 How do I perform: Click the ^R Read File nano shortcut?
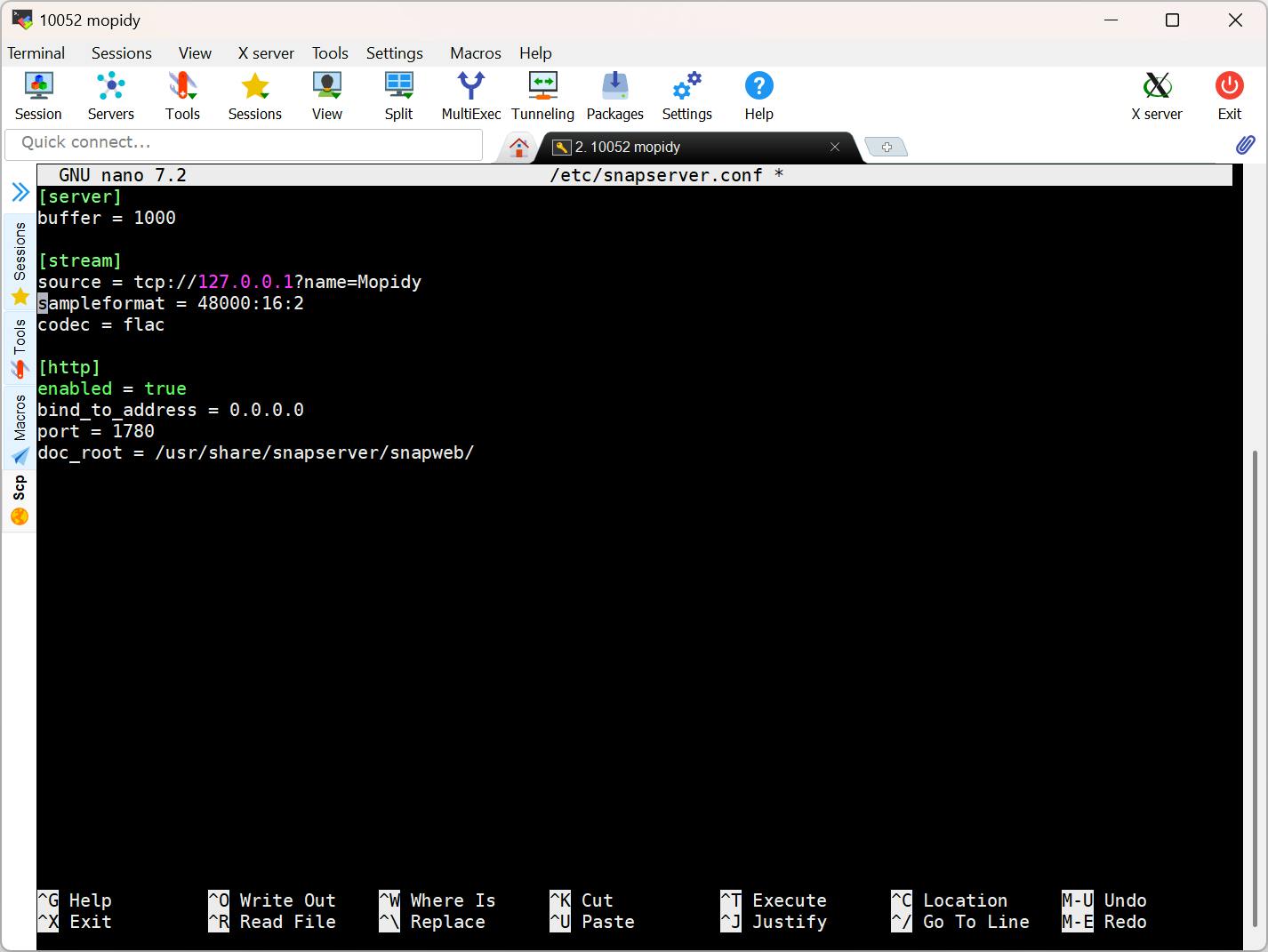(x=272, y=922)
